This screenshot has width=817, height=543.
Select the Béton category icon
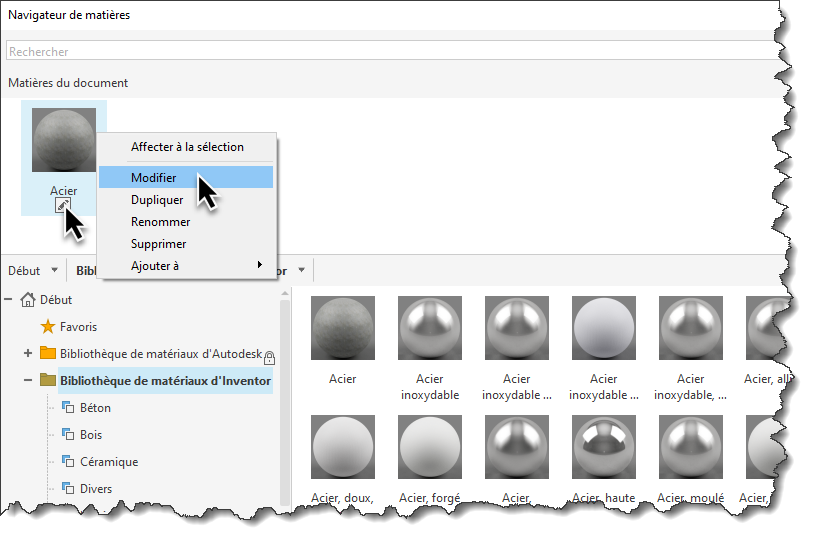[x=68, y=408]
